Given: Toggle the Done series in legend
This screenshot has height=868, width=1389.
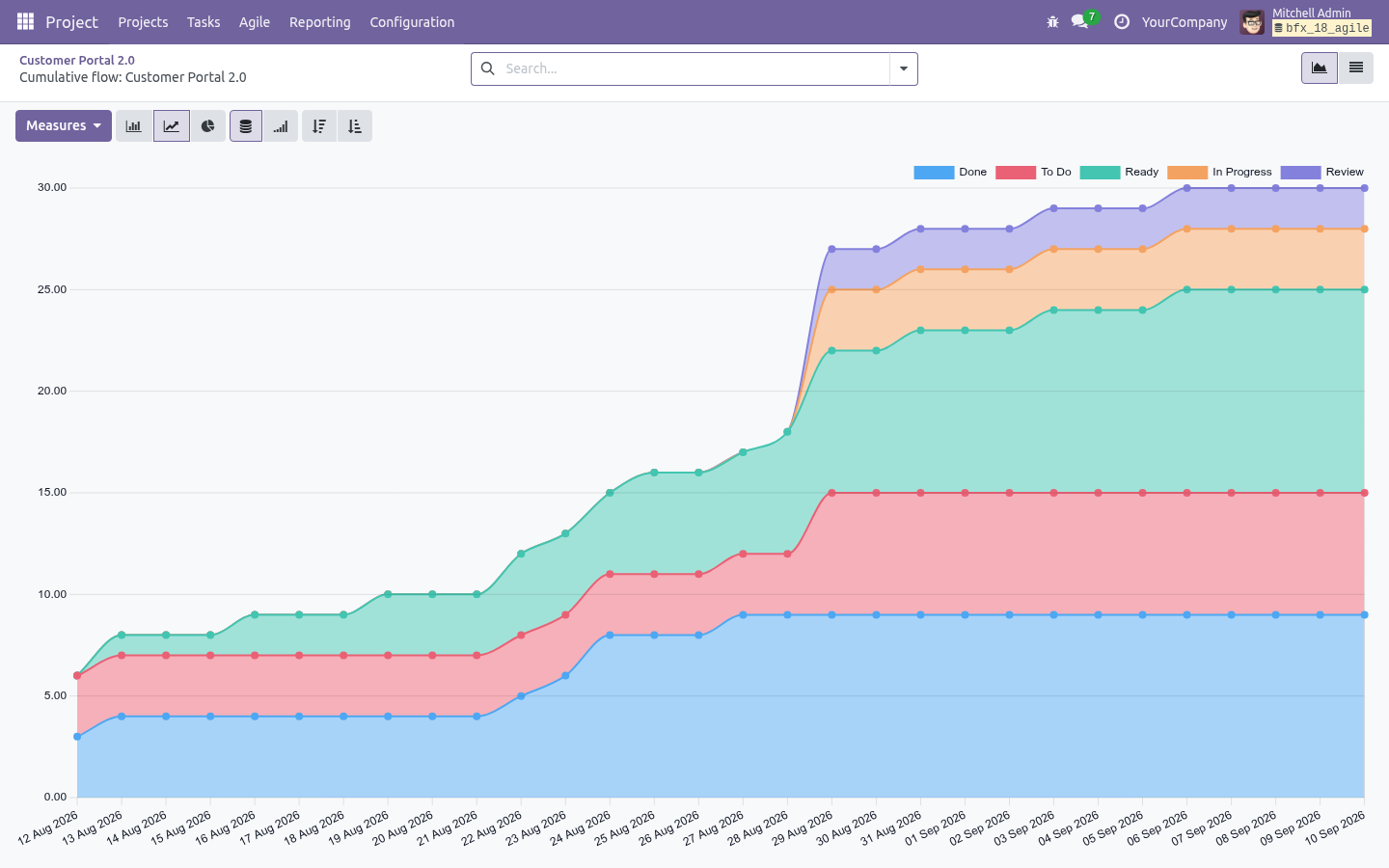Looking at the screenshot, I should coord(950,173).
